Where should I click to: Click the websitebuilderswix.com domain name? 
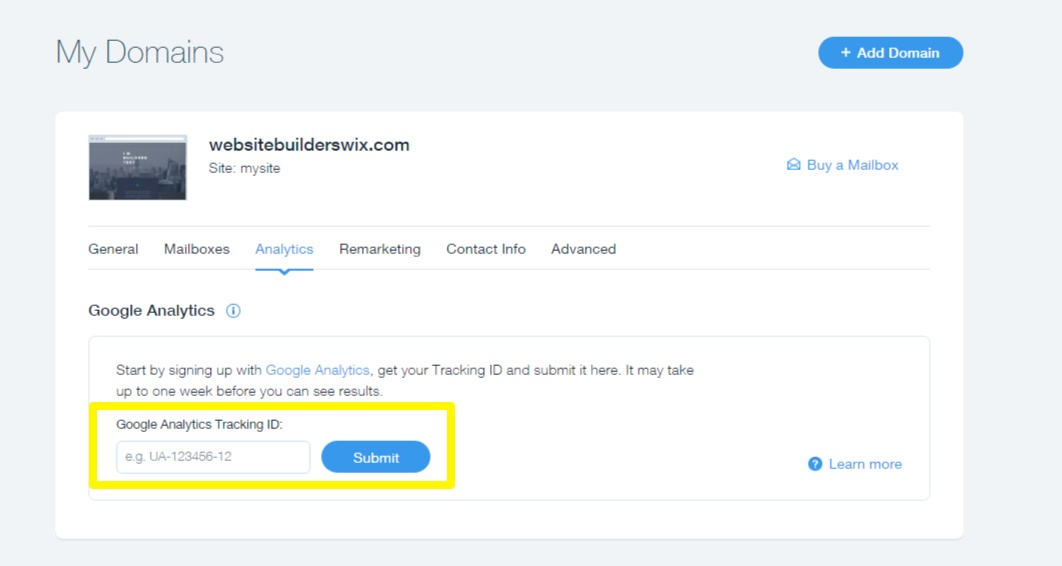[309, 145]
